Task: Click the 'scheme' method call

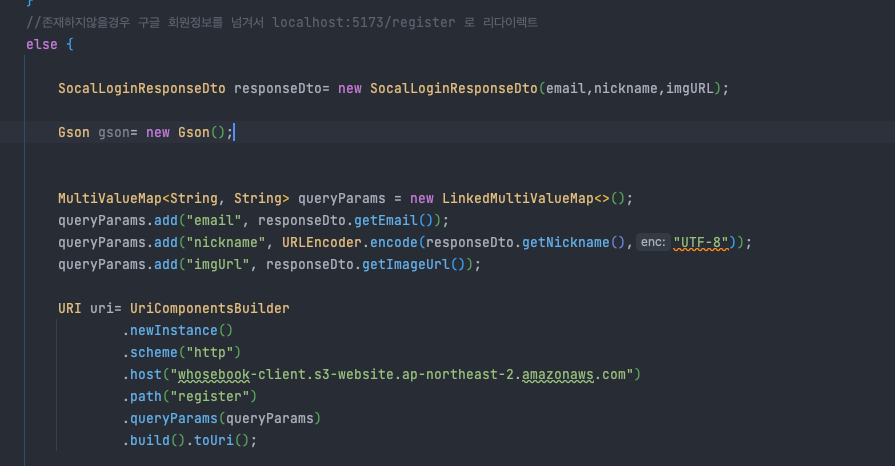Action: coord(154,352)
